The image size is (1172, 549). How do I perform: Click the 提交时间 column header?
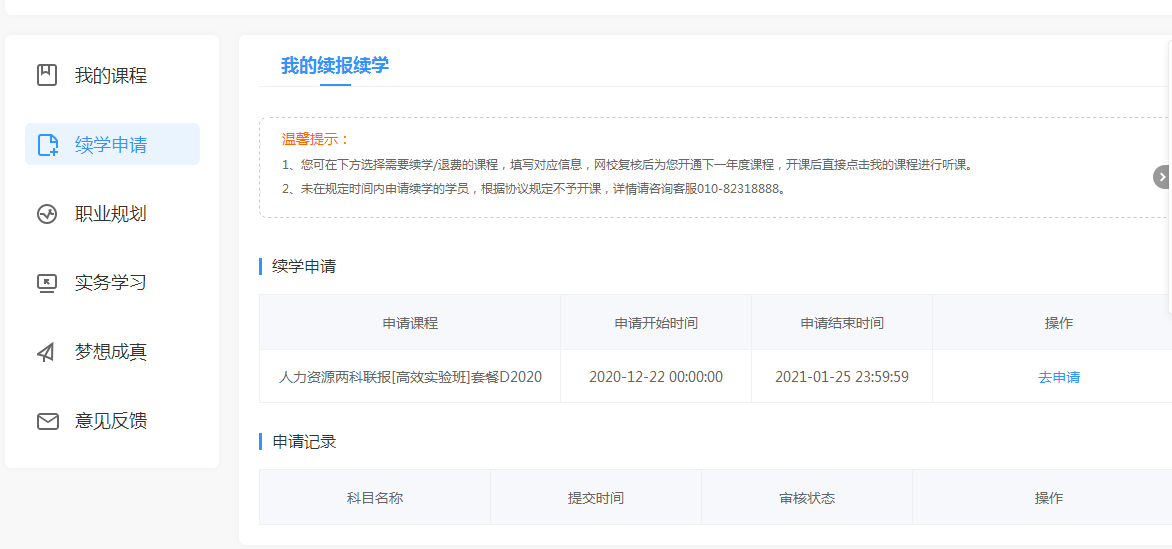click(596, 497)
